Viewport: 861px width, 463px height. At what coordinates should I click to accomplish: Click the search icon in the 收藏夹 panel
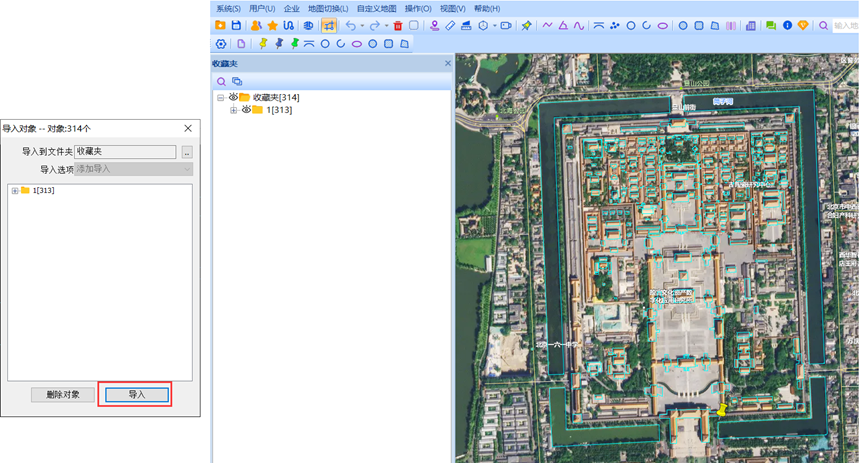pos(221,81)
